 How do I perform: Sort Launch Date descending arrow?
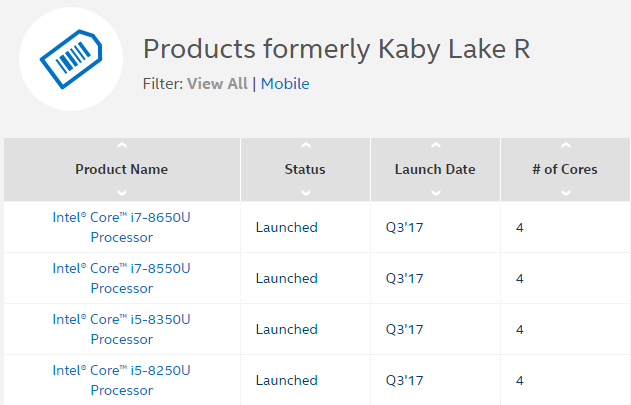pyautogui.click(x=435, y=192)
